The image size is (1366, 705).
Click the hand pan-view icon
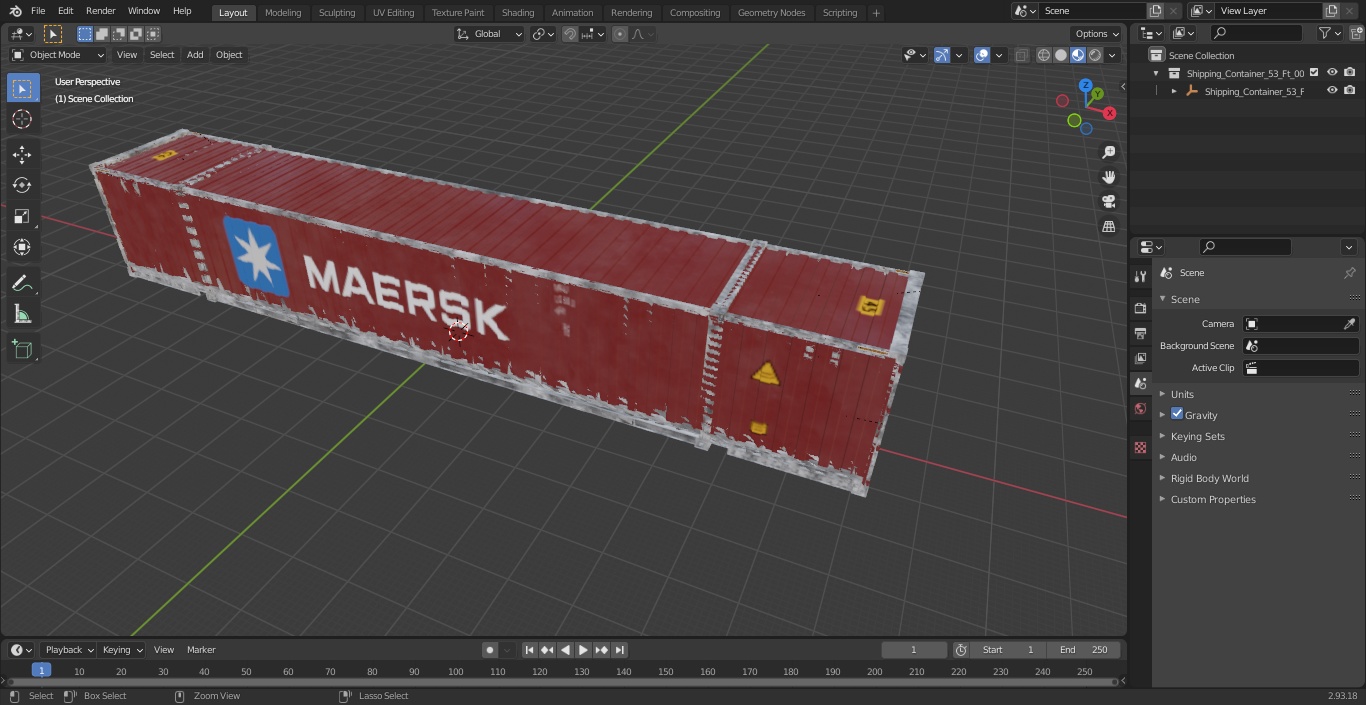1108,177
